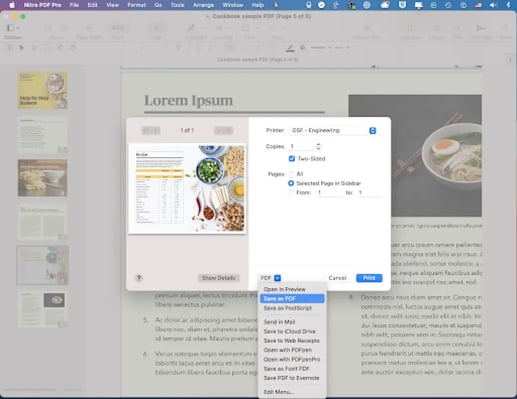Screen dimensions: 517x399
Task: Choose Save to iCloud Drive
Action: click(x=292, y=331)
